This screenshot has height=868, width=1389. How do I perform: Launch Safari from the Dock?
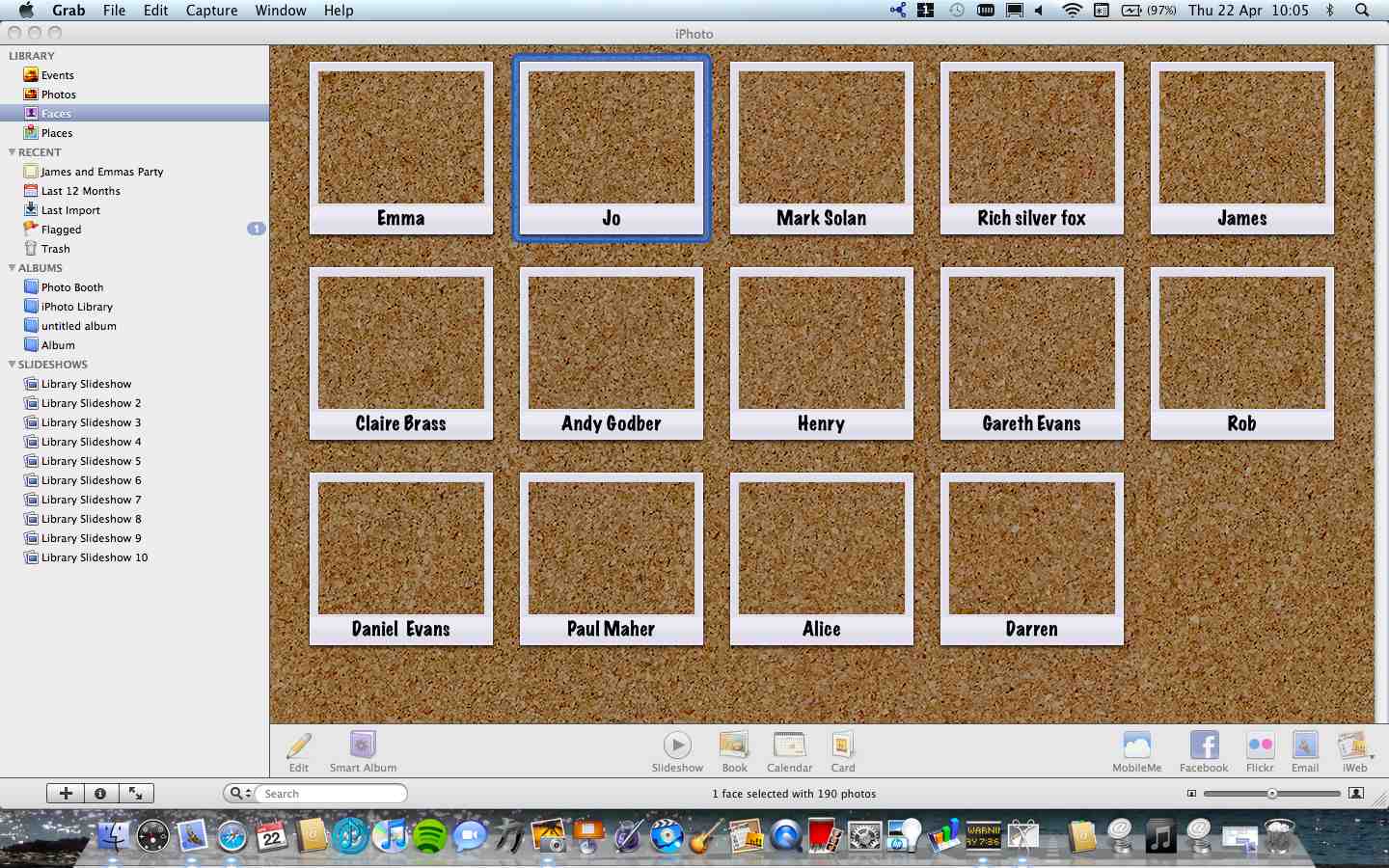pyautogui.click(x=232, y=835)
